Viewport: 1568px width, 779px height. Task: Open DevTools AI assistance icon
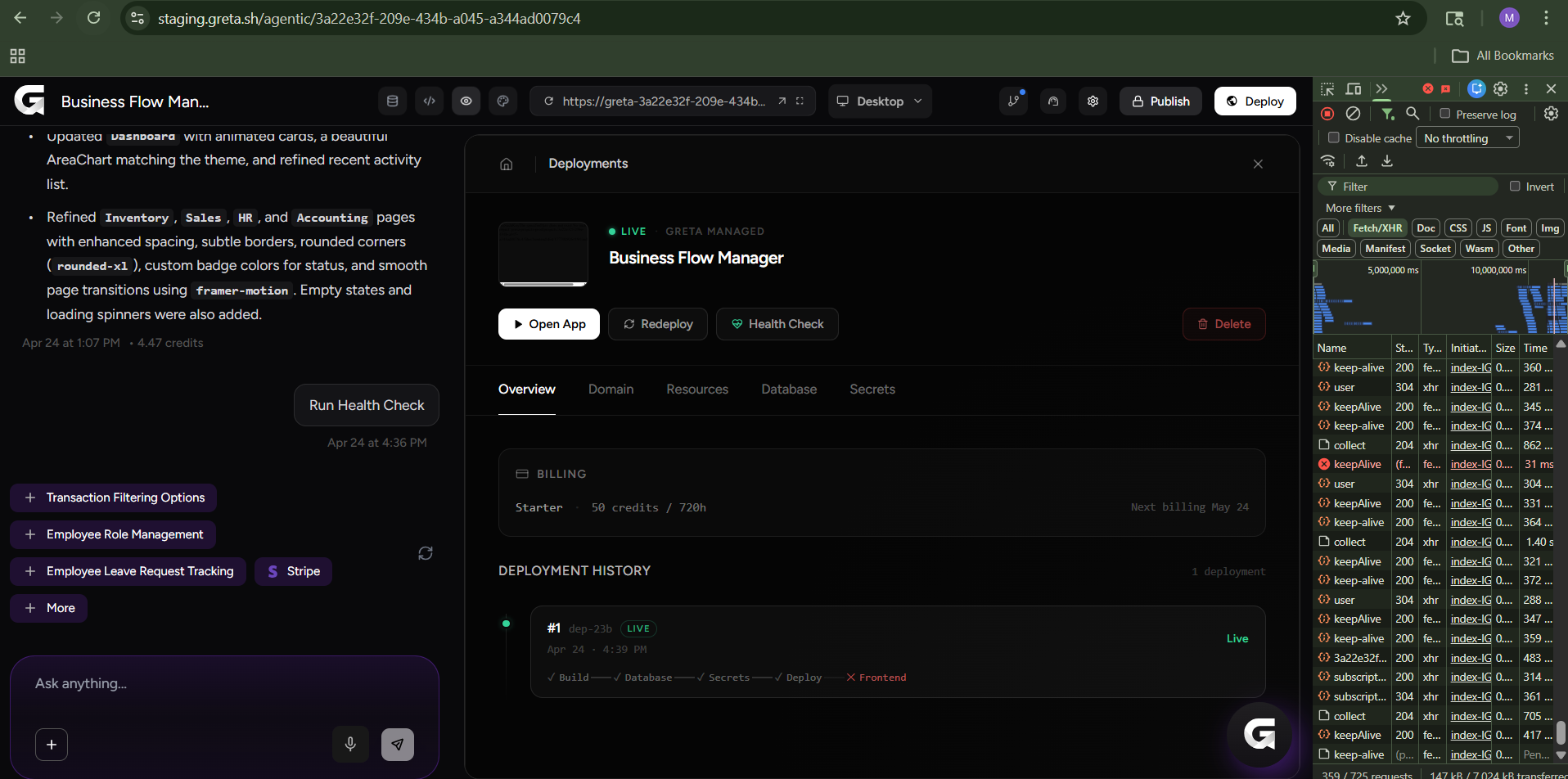[x=1476, y=88]
